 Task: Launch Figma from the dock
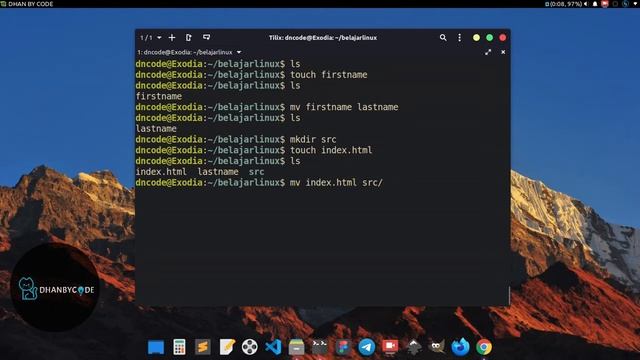pyautogui.click(x=343, y=347)
